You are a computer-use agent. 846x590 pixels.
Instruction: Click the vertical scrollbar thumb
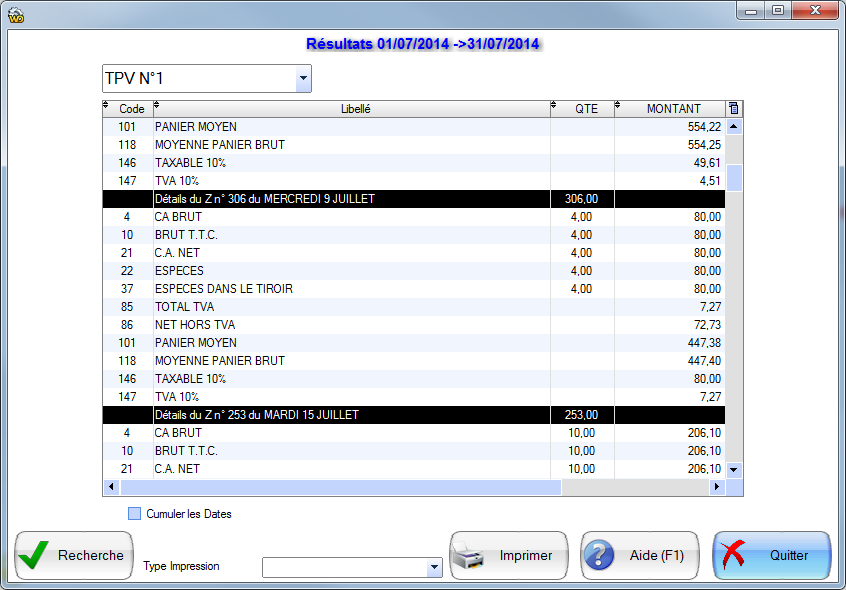(x=734, y=177)
